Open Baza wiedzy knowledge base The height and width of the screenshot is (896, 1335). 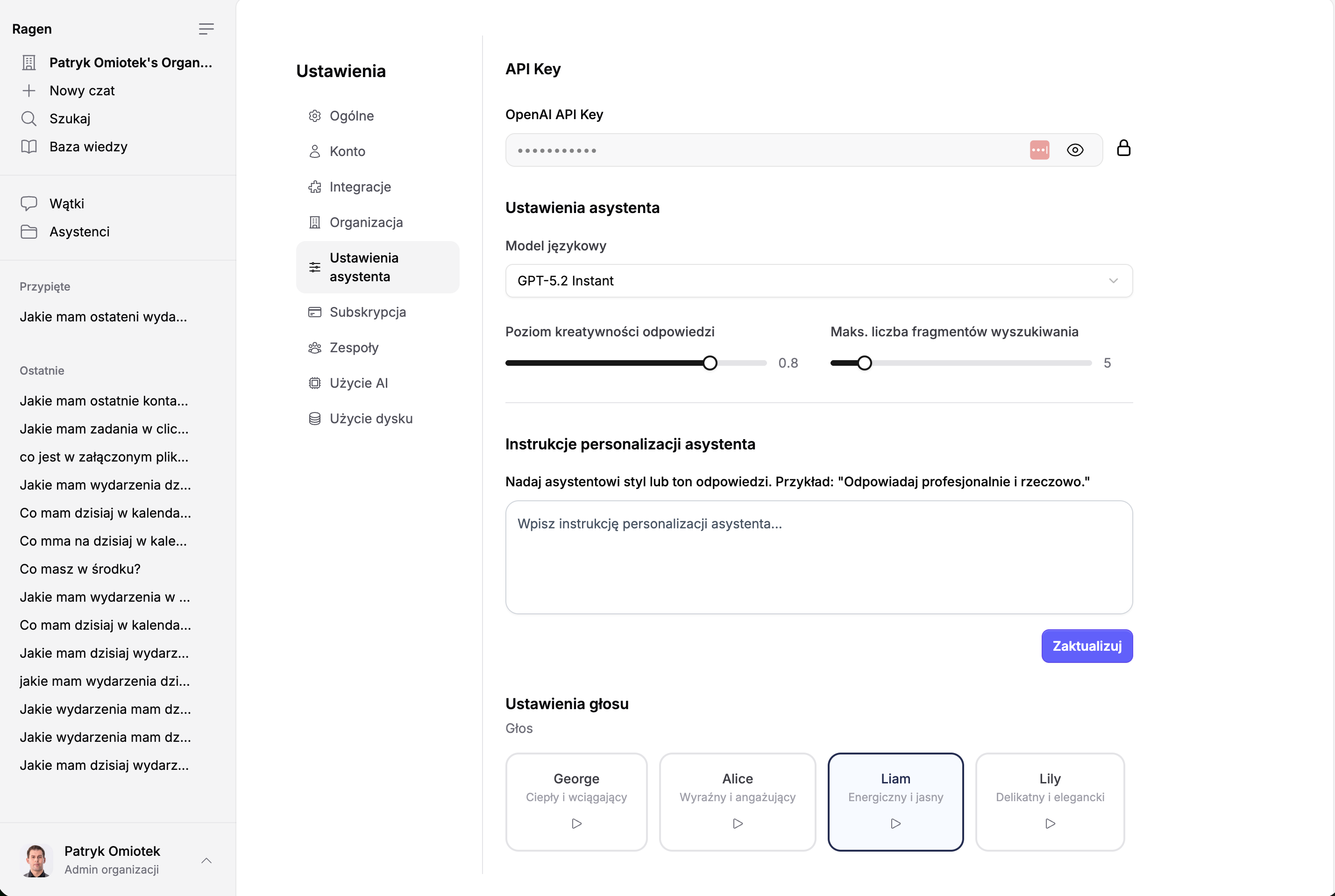coord(88,146)
